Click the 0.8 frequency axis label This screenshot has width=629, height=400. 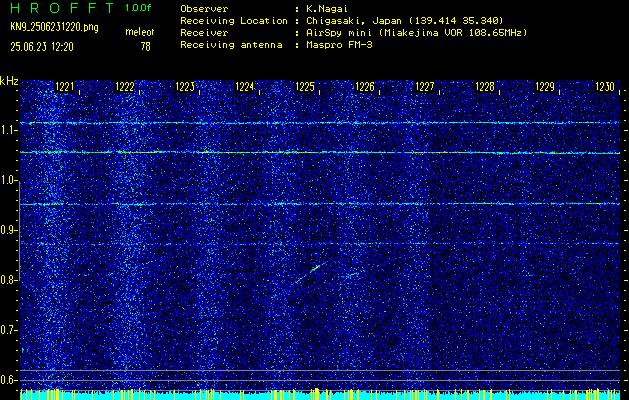(8, 280)
